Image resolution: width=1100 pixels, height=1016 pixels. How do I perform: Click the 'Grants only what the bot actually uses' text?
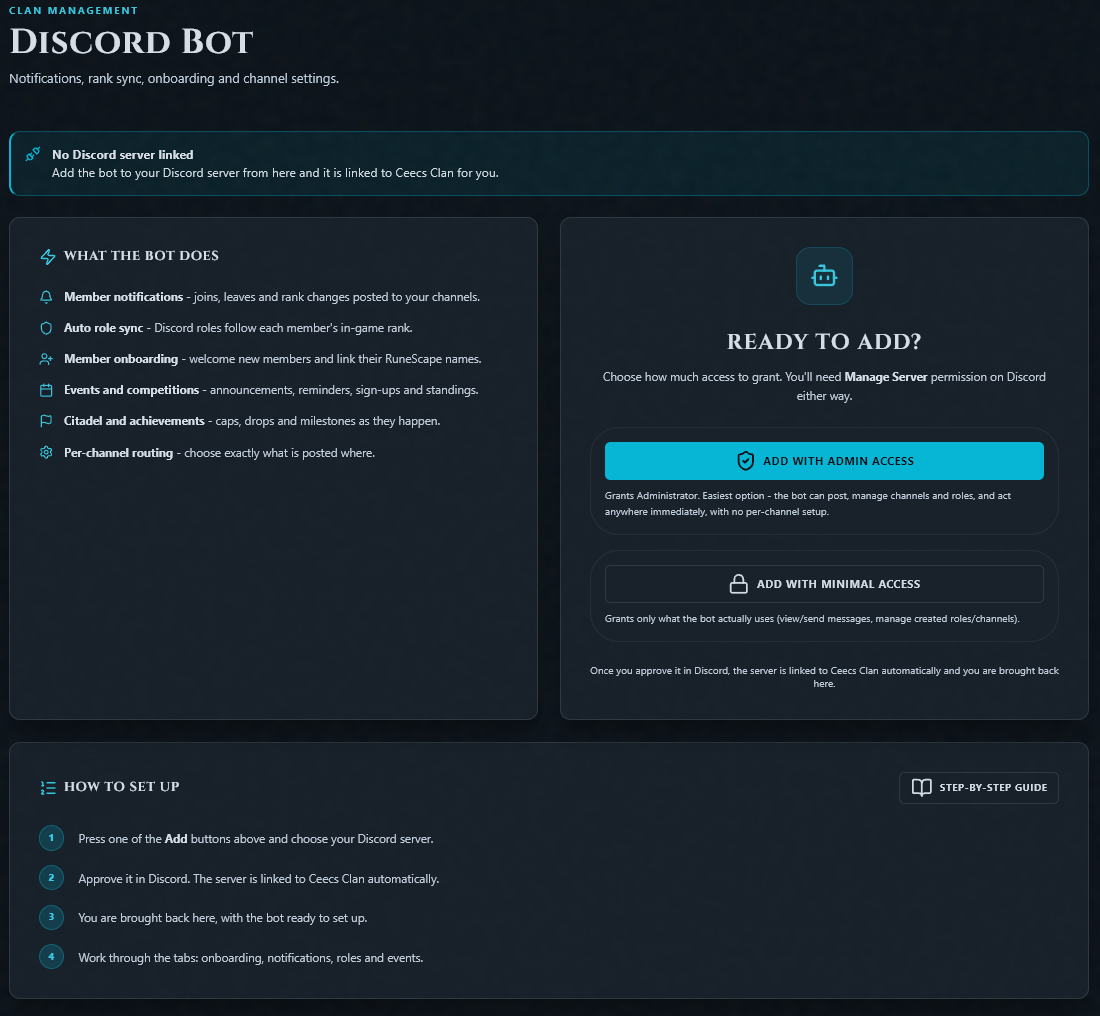click(812, 619)
